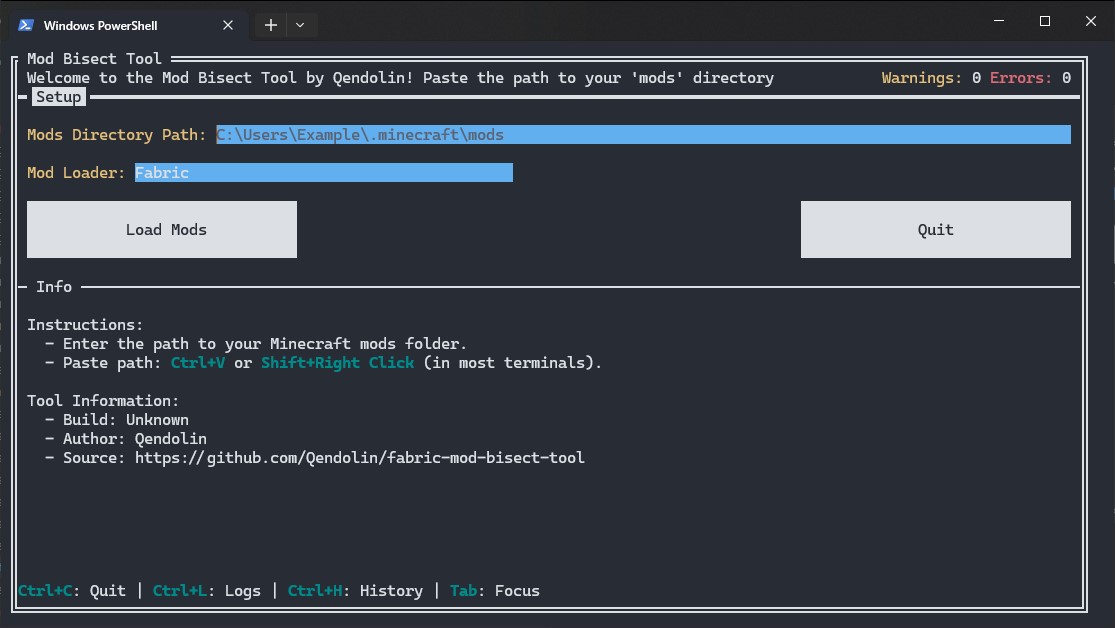Click the 'Enter the path' instruction line
This screenshot has width=1115, height=628.
tap(256, 344)
